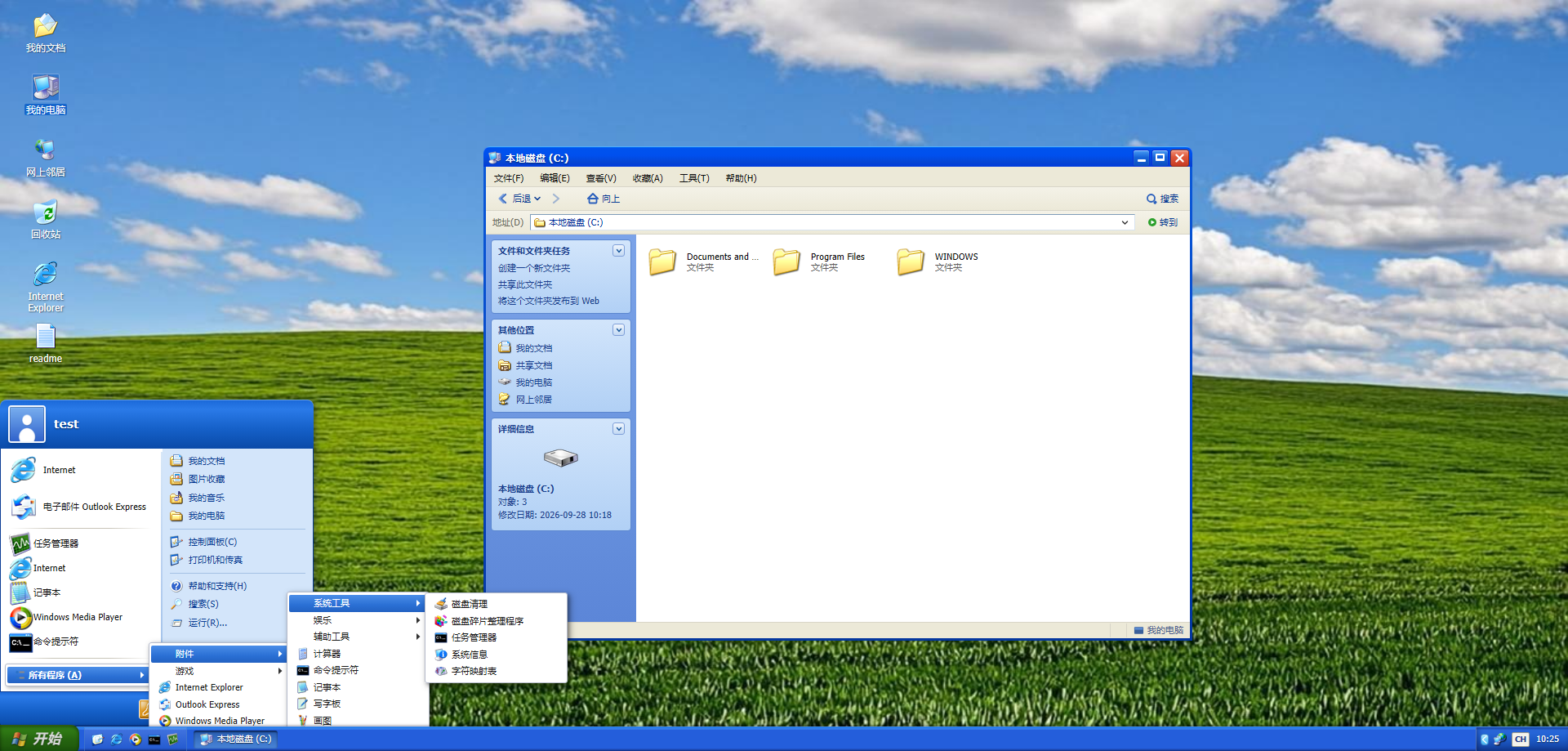Open the Tools (工具) menu

pos(694,178)
